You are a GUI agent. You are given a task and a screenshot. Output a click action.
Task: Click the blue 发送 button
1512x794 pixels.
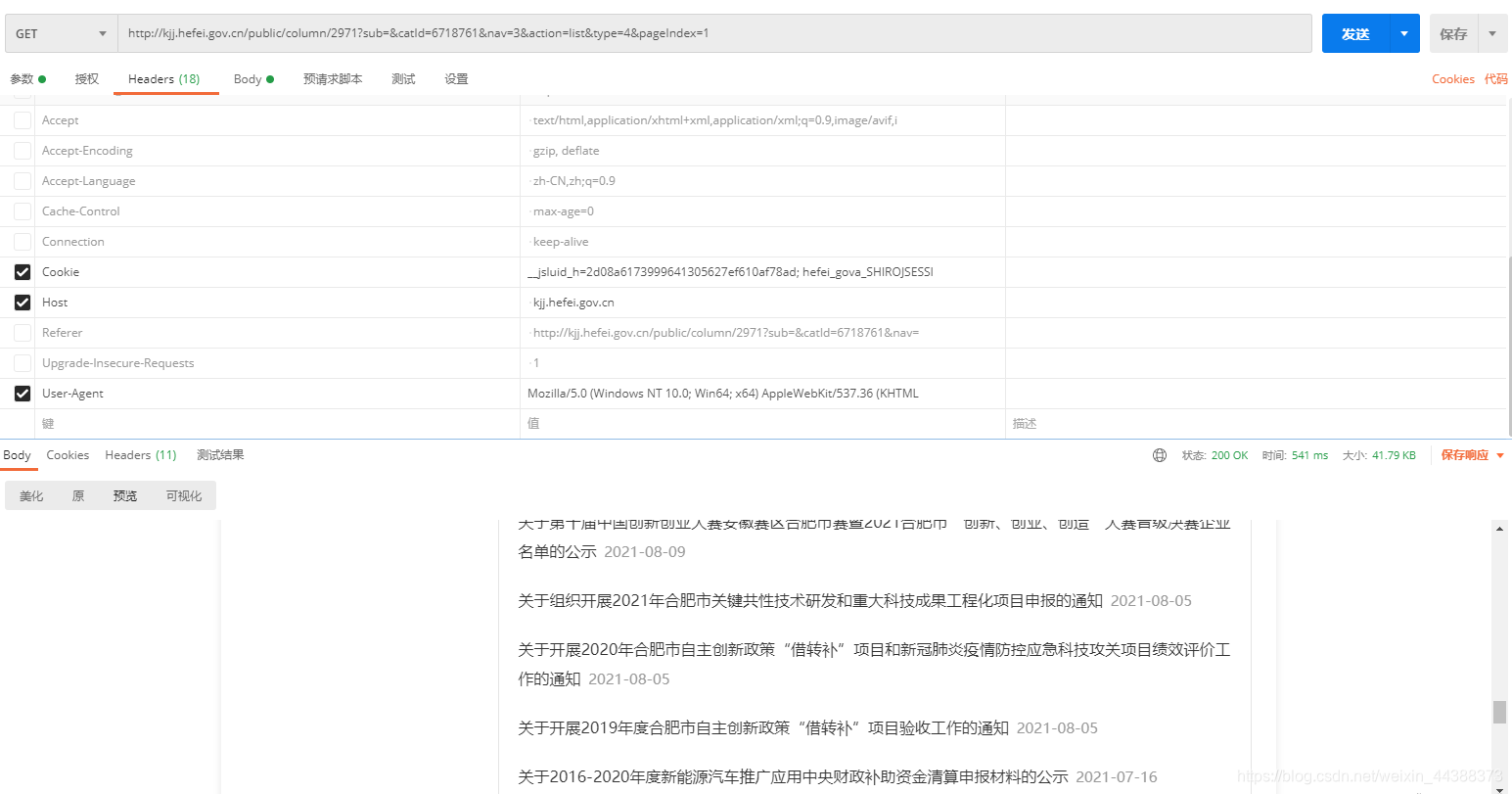[x=1354, y=33]
